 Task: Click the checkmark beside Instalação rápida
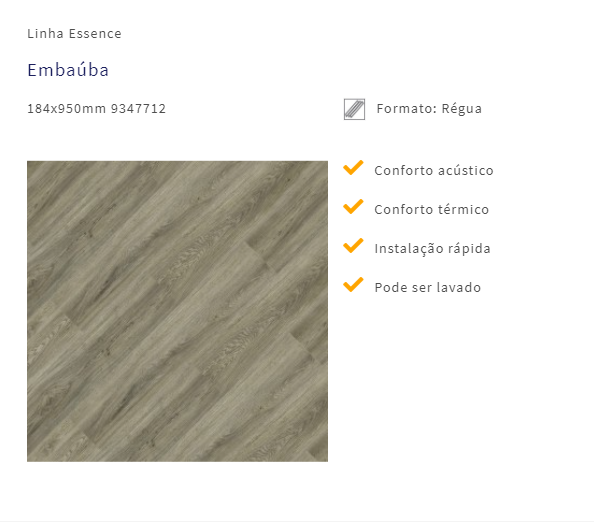(x=353, y=245)
